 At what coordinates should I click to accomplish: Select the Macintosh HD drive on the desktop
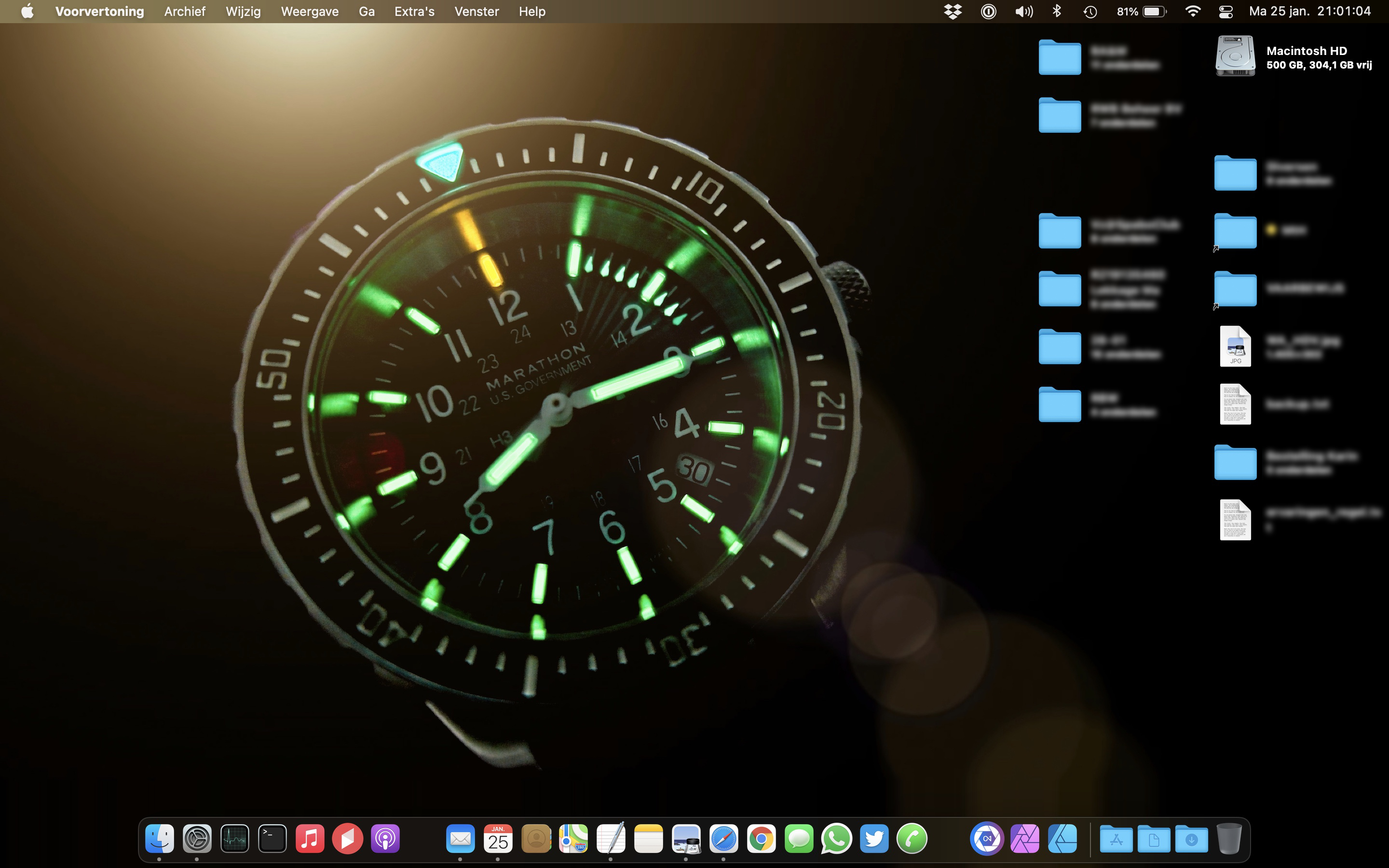1235,56
